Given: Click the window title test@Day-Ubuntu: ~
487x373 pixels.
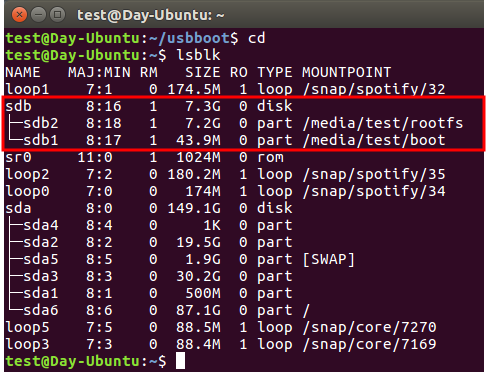Looking at the screenshot, I should [x=151, y=15].
